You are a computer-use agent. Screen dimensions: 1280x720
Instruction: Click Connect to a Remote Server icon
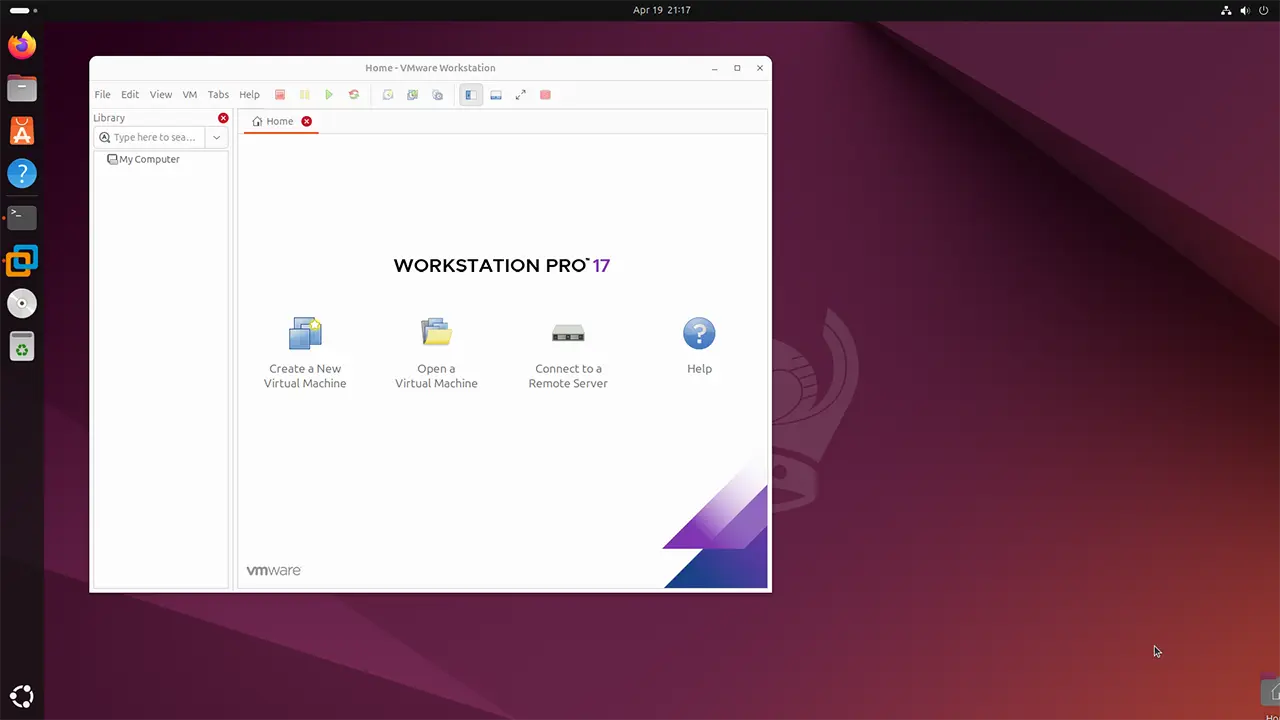[x=568, y=333]
